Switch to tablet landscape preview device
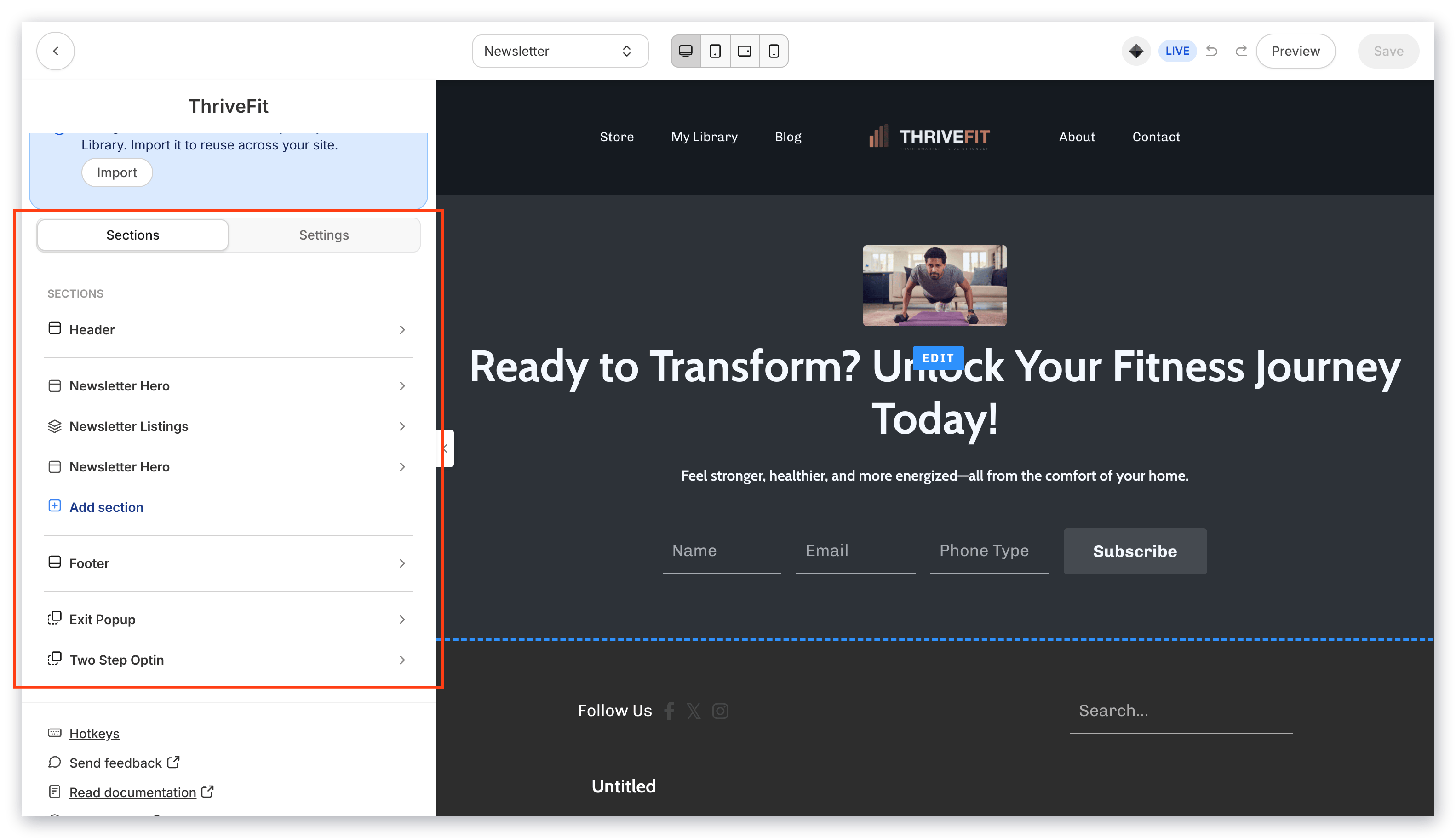The height and width of the screenshot is (838, 1456). [744, 51]
